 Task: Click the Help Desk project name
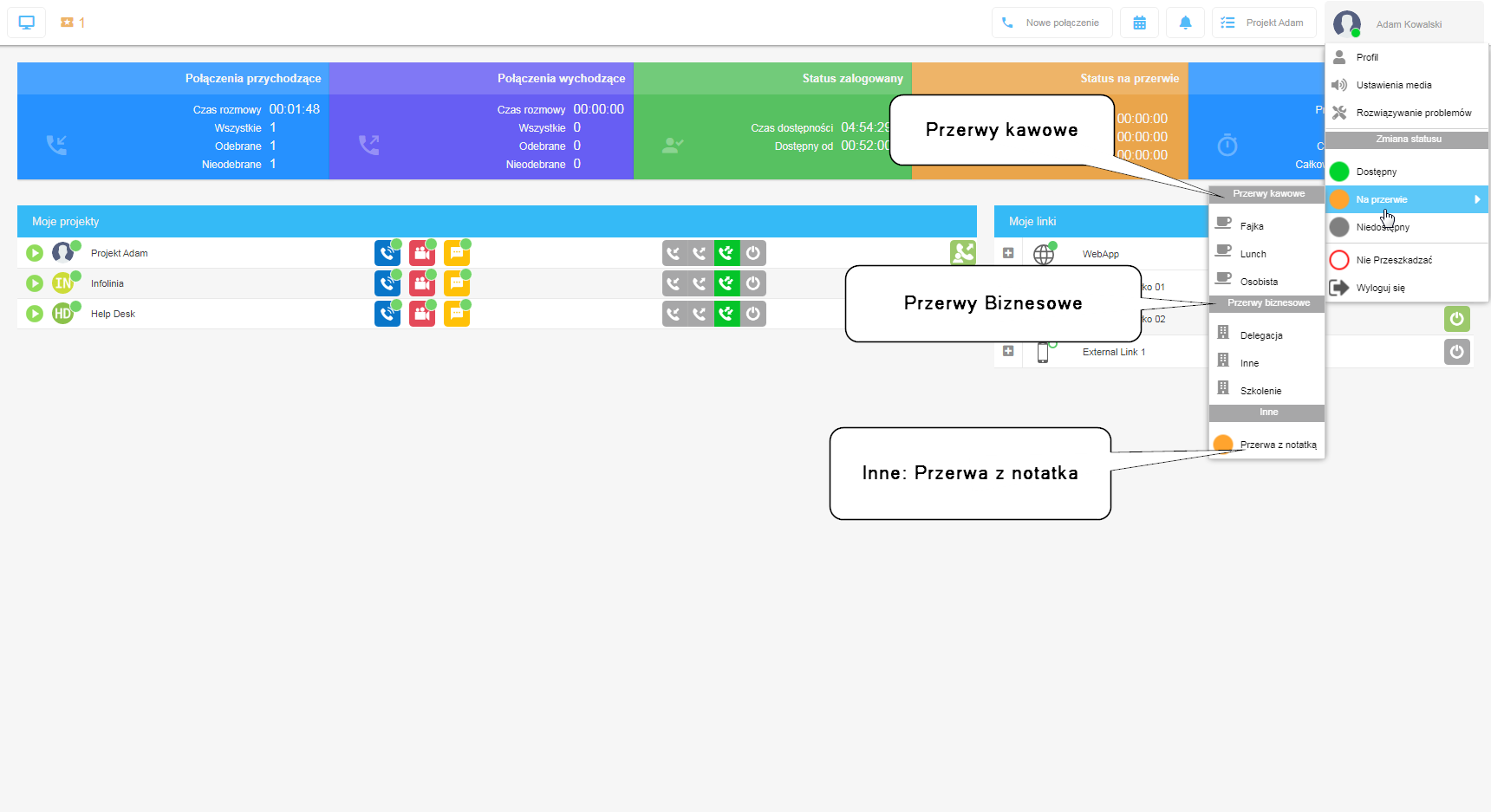tap(113, 314)
